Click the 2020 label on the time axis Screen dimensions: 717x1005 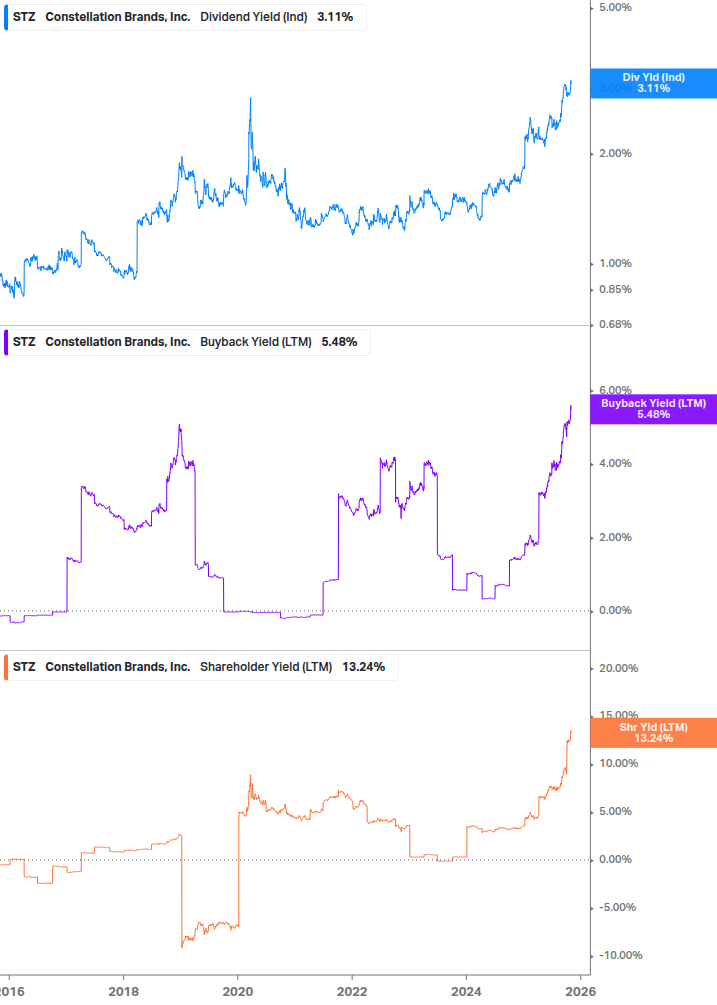click(x=238, y=992)
